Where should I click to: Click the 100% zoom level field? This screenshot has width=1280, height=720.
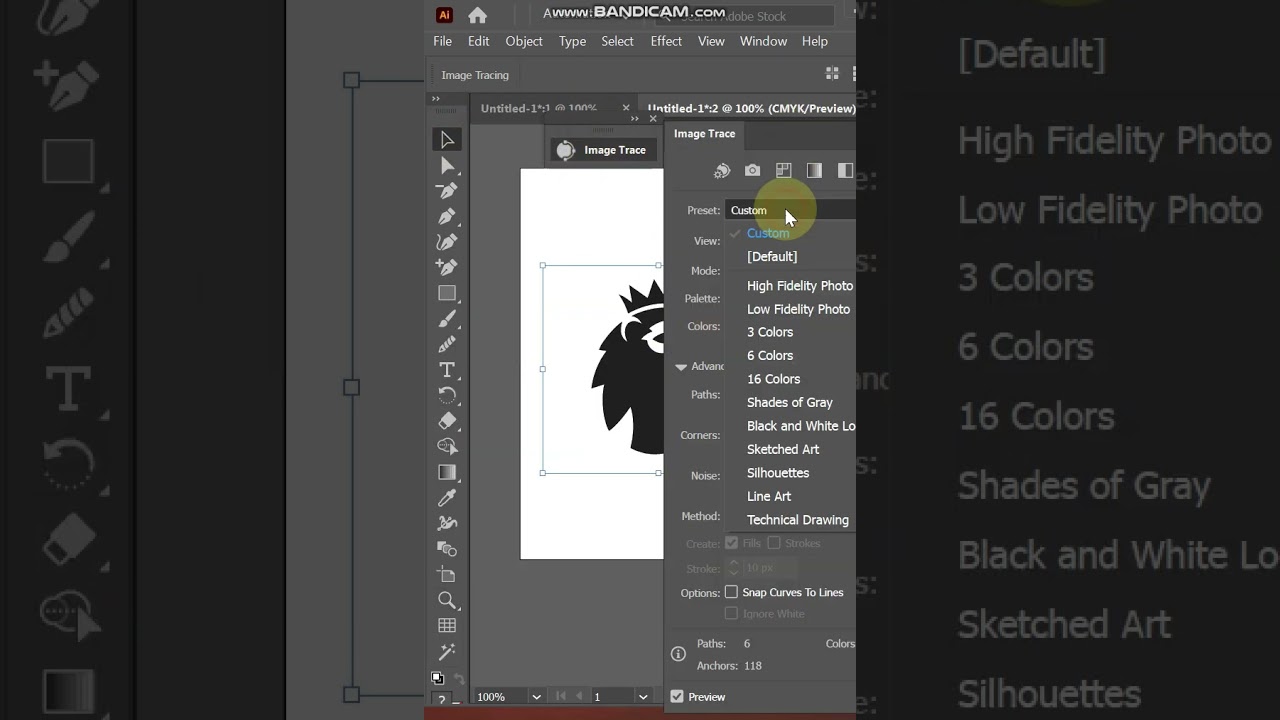(500, 696)
